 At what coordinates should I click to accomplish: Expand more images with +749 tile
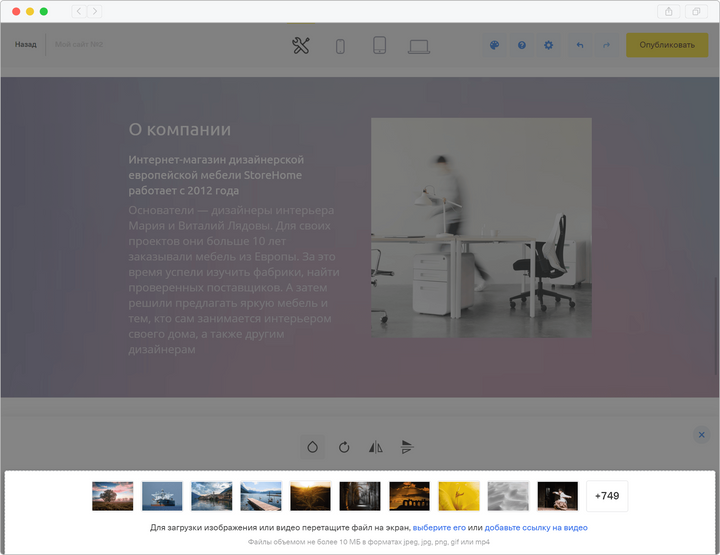point(607,496)
